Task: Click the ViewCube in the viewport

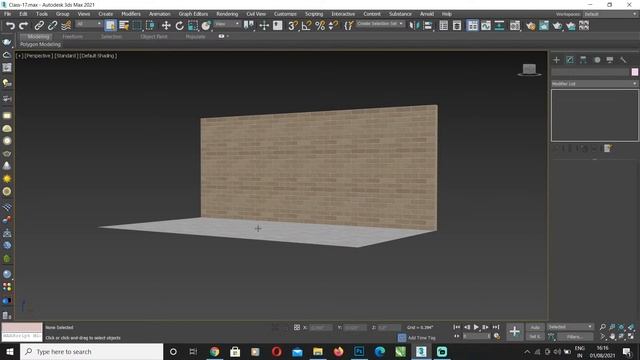Action: (529, 70)
